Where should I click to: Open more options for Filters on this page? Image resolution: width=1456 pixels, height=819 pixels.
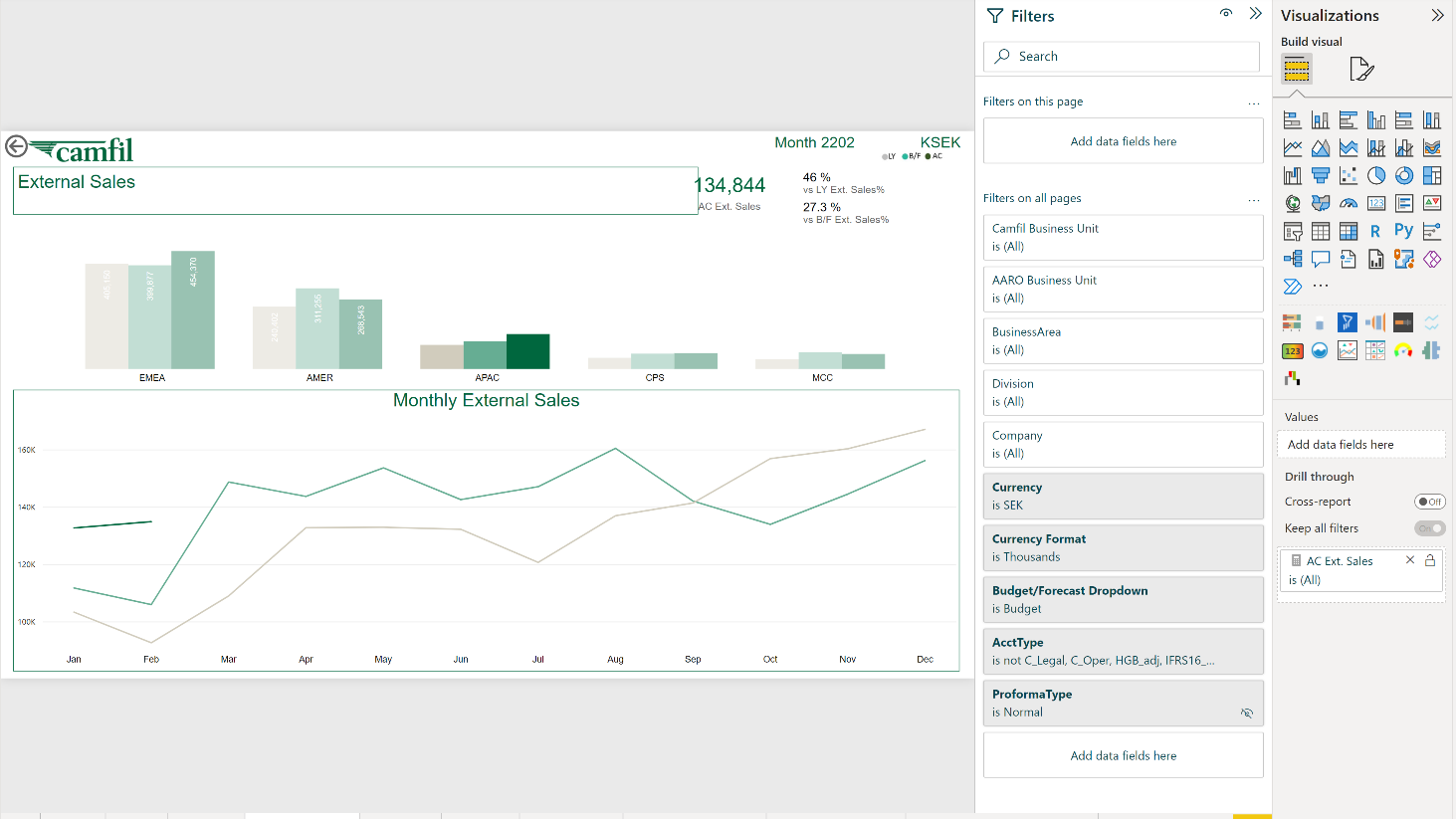click(x=1254, y=102)
